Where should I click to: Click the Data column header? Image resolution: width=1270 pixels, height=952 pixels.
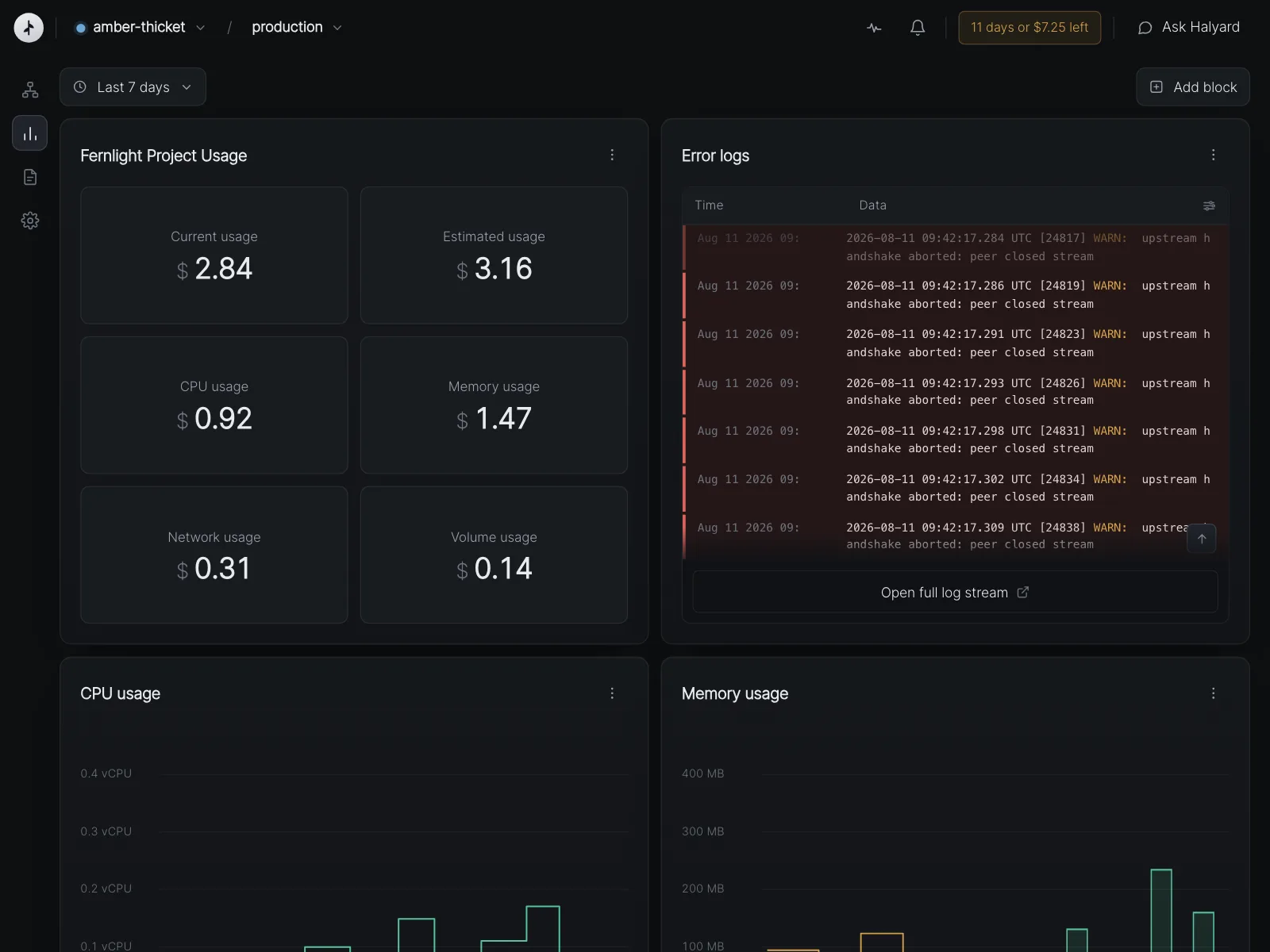(872, 205)
